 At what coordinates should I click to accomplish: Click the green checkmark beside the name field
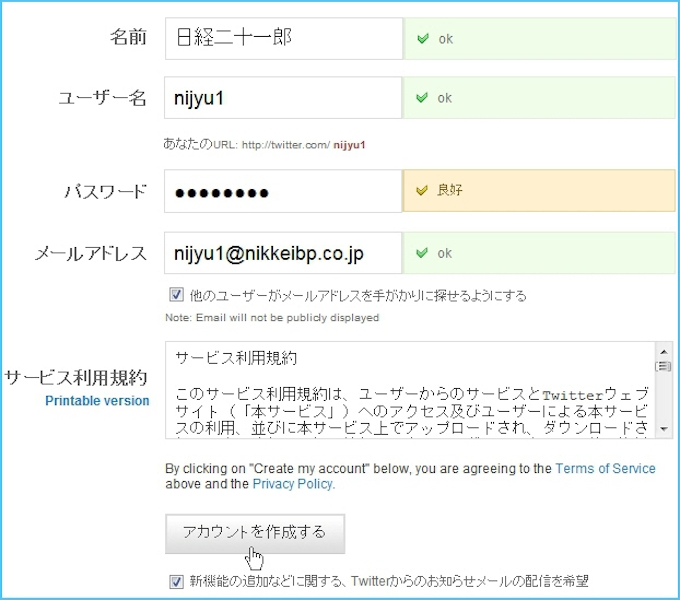(x=423, y=39)
